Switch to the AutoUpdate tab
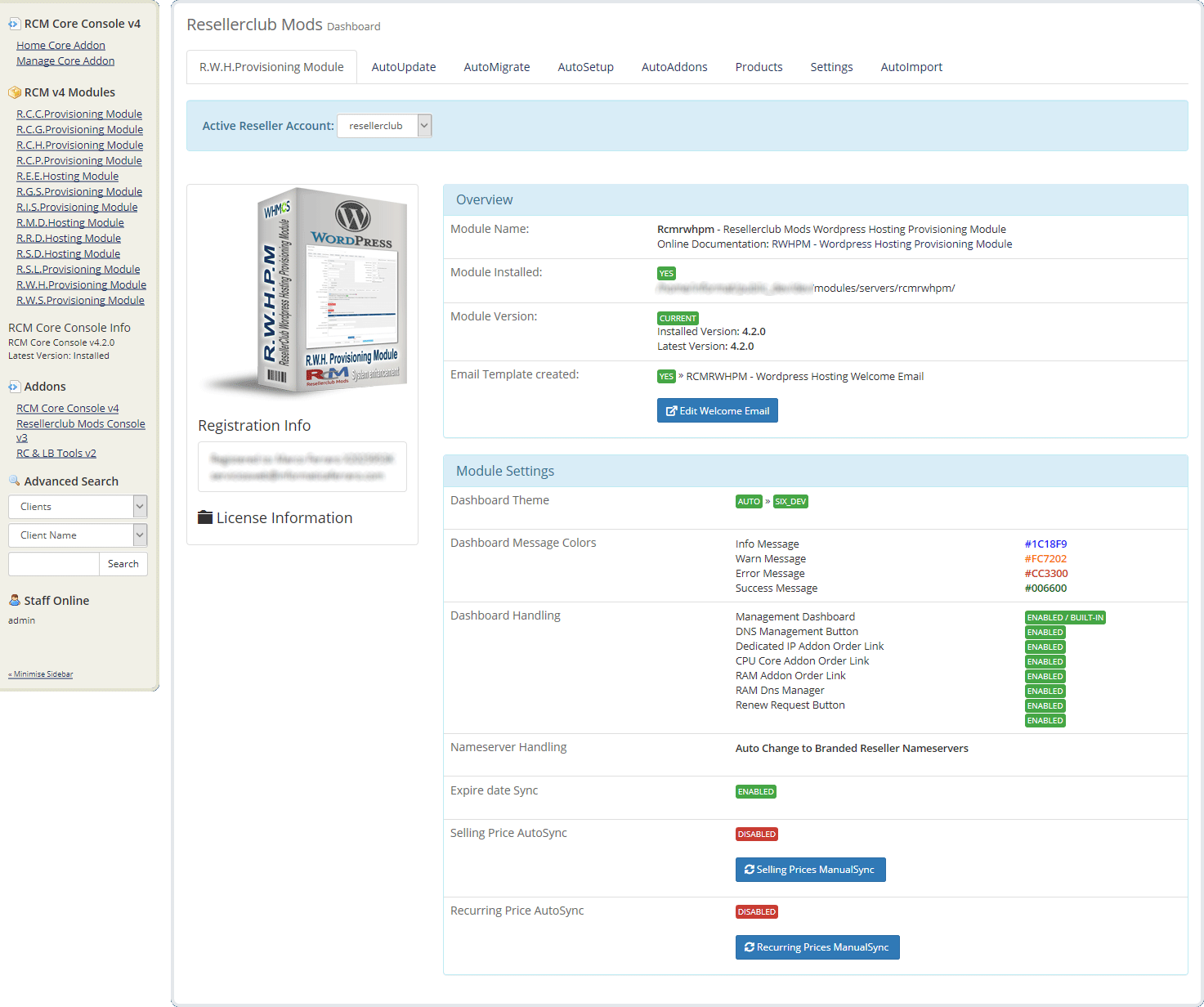Image resolution: width=1204 pixels, height=1007 pixels. click(404, 67)
